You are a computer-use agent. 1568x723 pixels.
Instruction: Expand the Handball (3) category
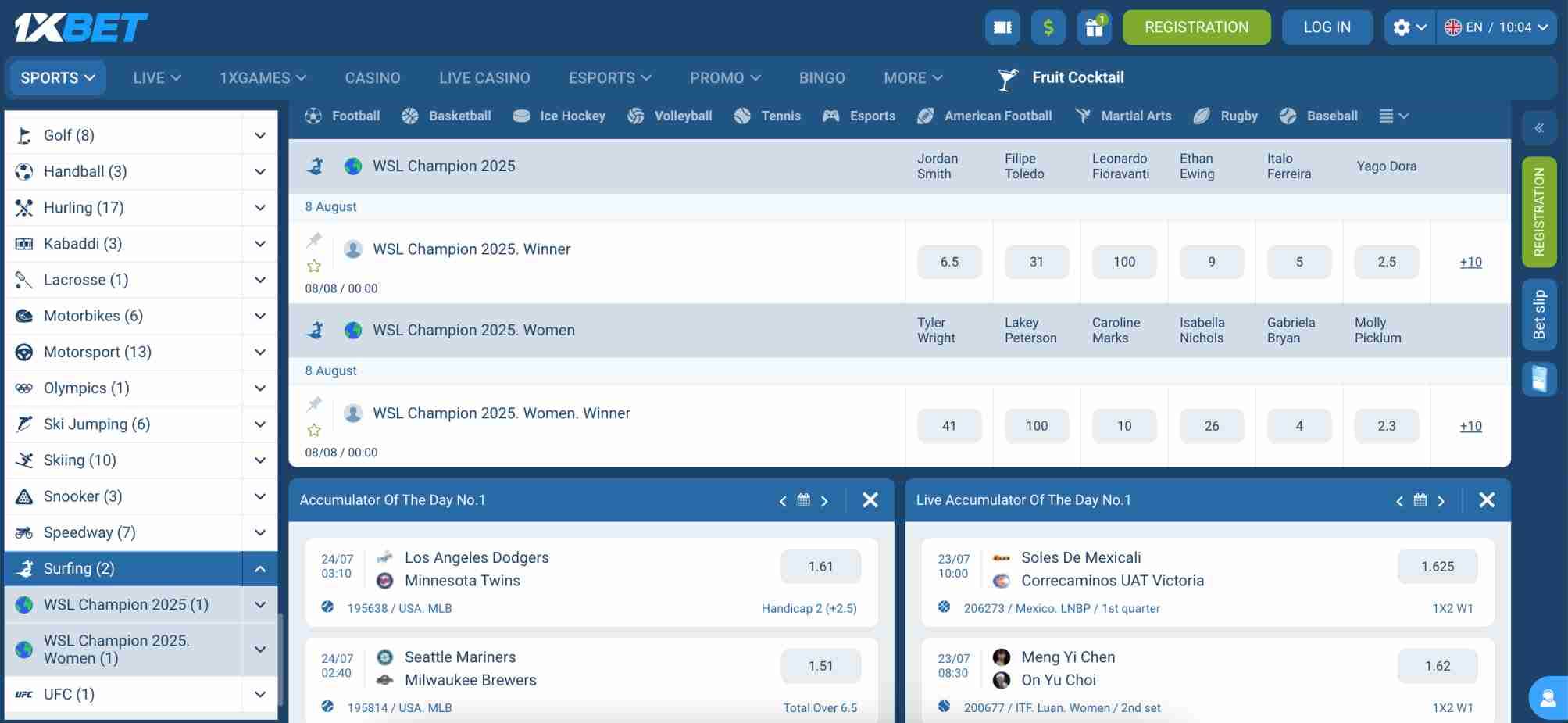pos(260,171)
